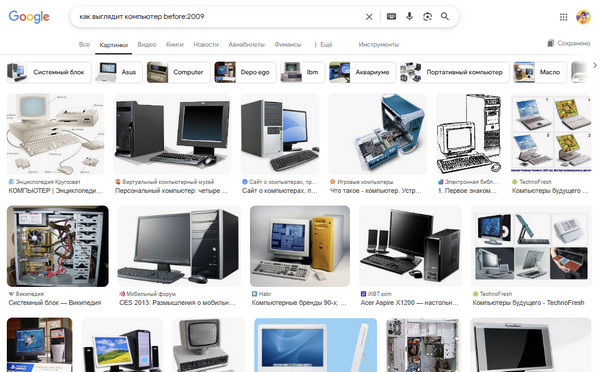Image resolution: width=600 pixels, height=372 pixels.
Task: Open the Google account avatar
Action: click(583, 17)
